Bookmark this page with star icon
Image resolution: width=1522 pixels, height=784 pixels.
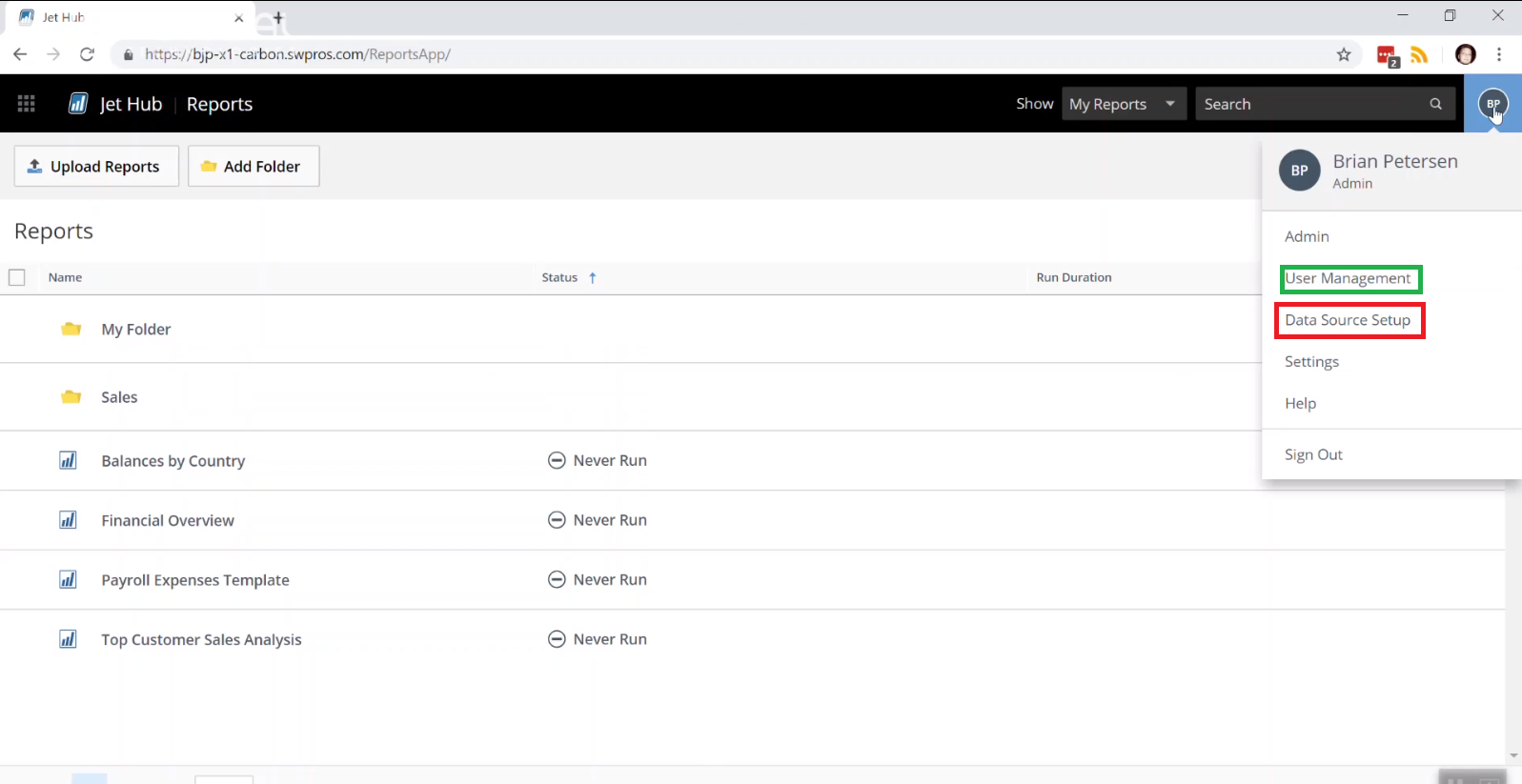click(x=1344, y=54)
